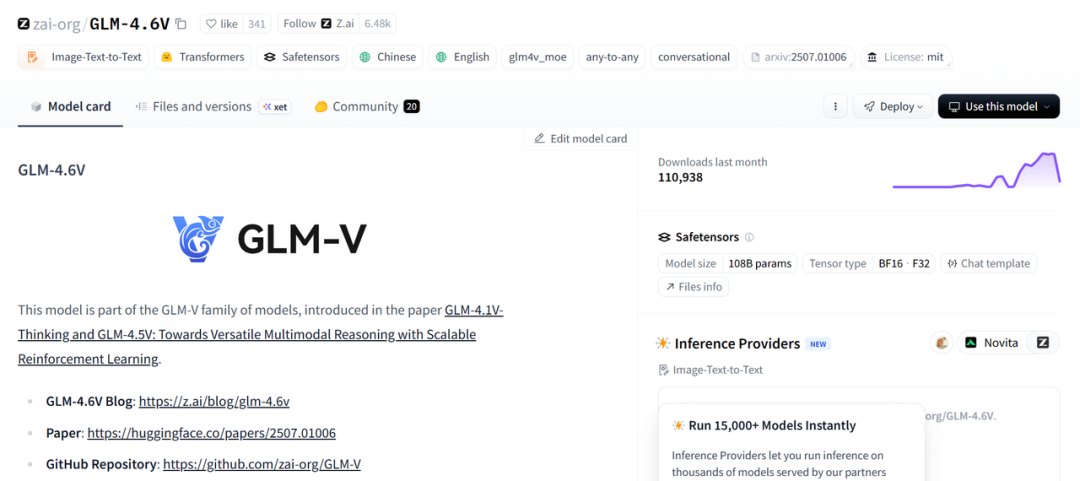This screenshot has height=481, width=1080.
Task: Filter by the Transformers library tag
Action: tap(202, 57)
